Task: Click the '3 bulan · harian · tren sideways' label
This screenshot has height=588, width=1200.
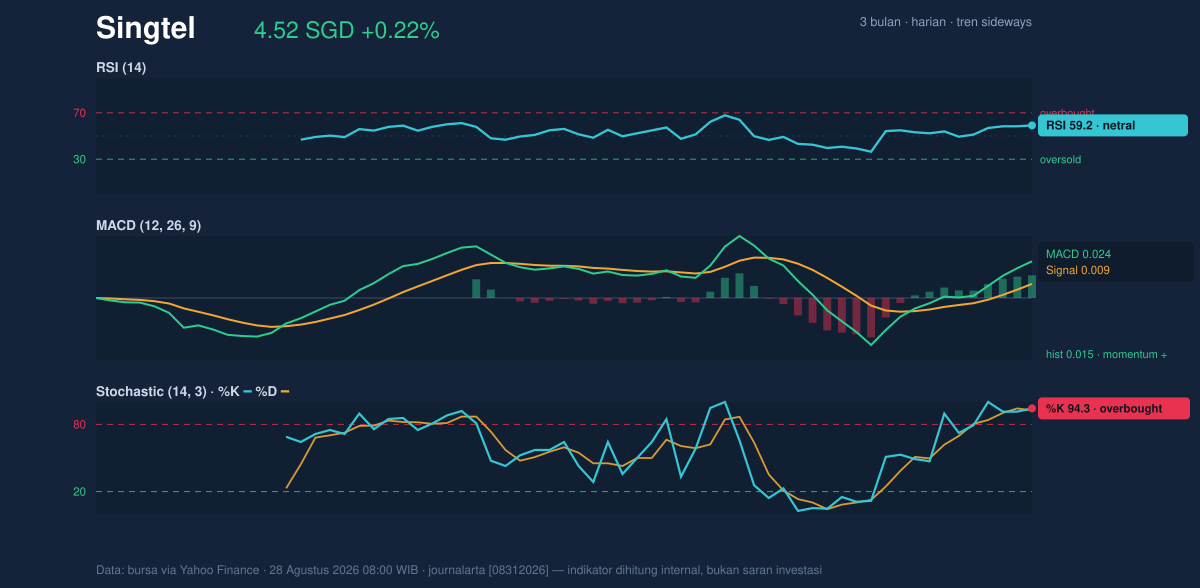Action: 945,22
